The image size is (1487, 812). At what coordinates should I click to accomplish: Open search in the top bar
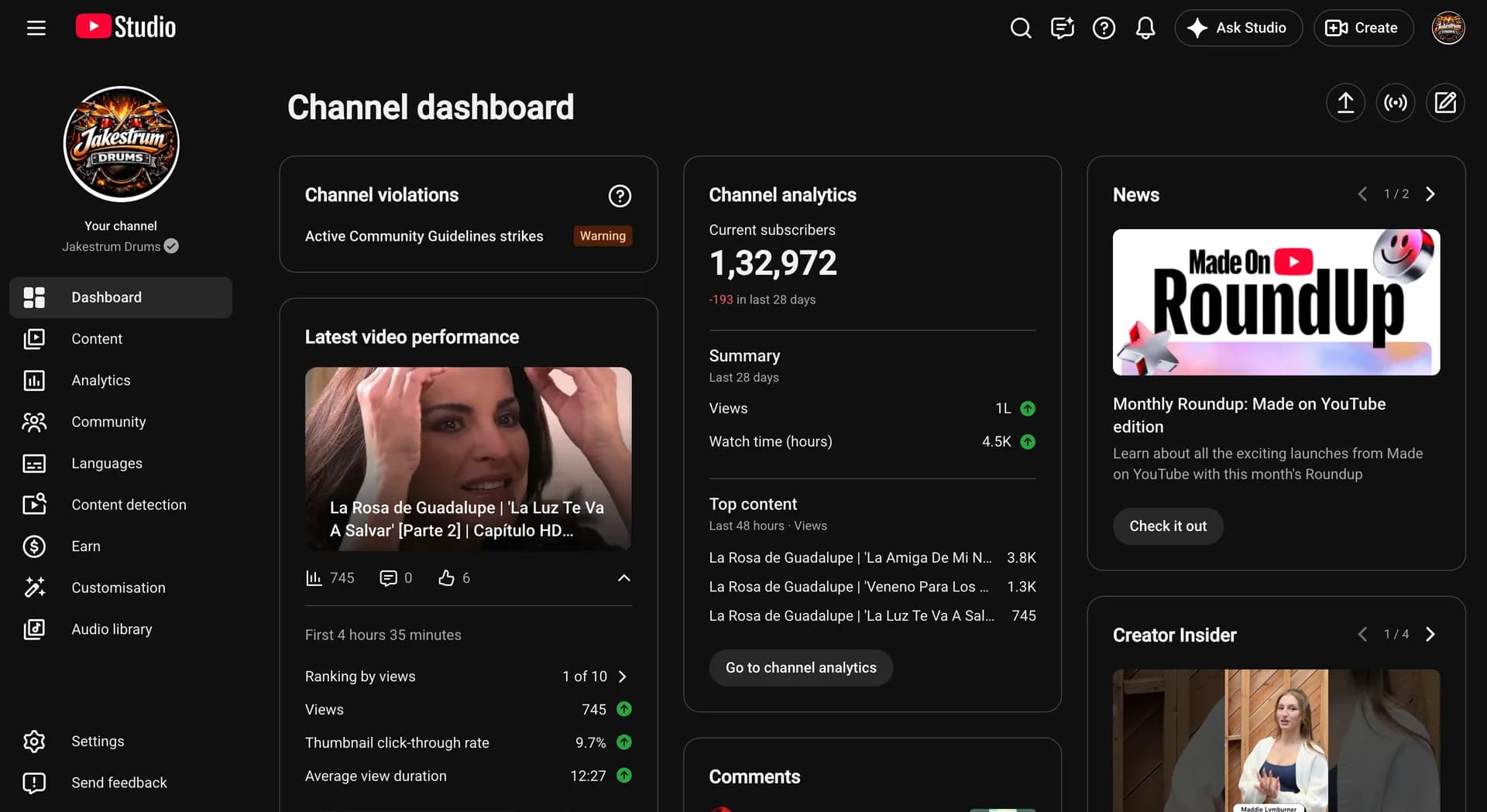click(1021, 28)
